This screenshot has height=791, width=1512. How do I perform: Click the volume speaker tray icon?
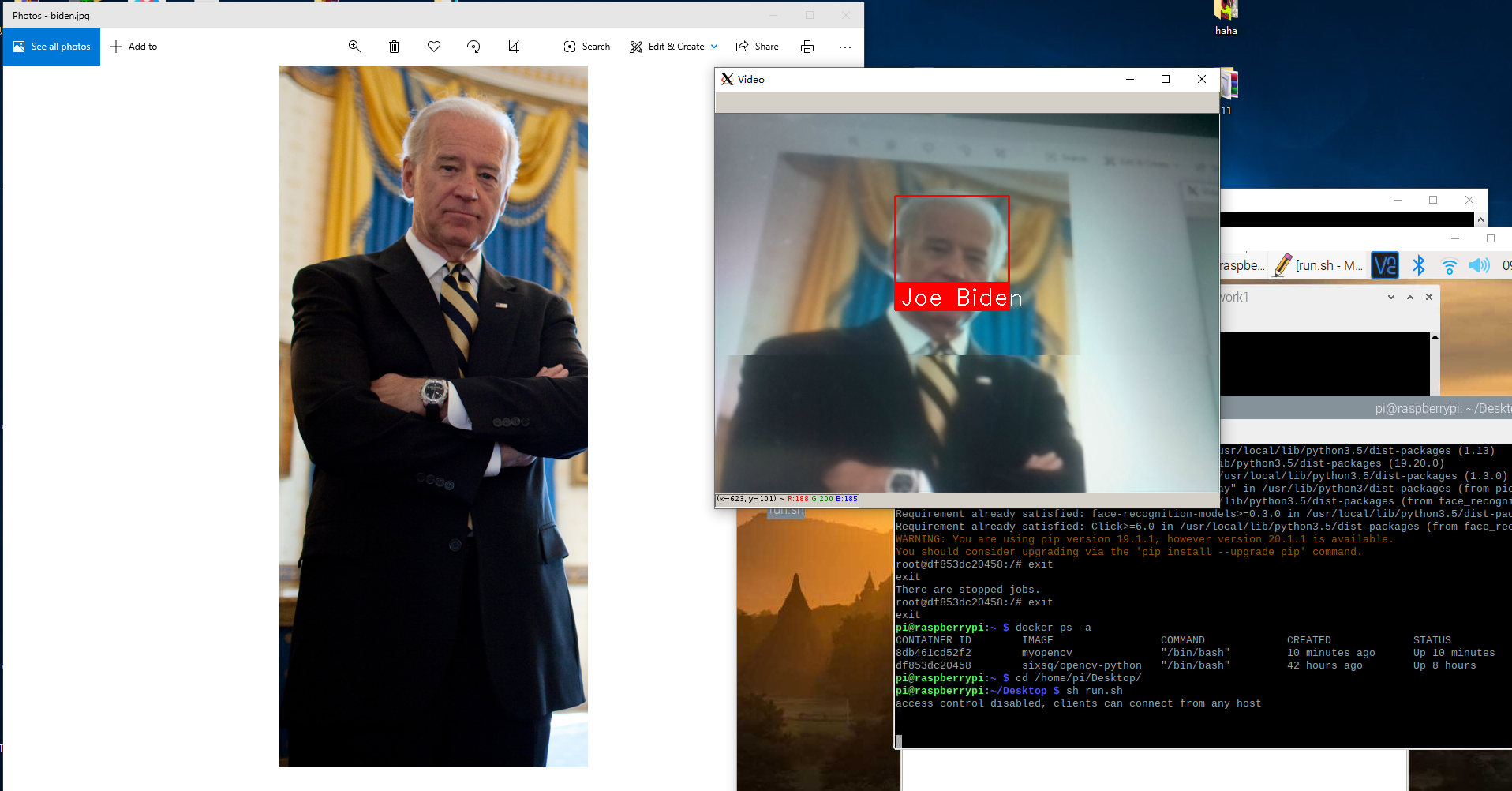1479,265
